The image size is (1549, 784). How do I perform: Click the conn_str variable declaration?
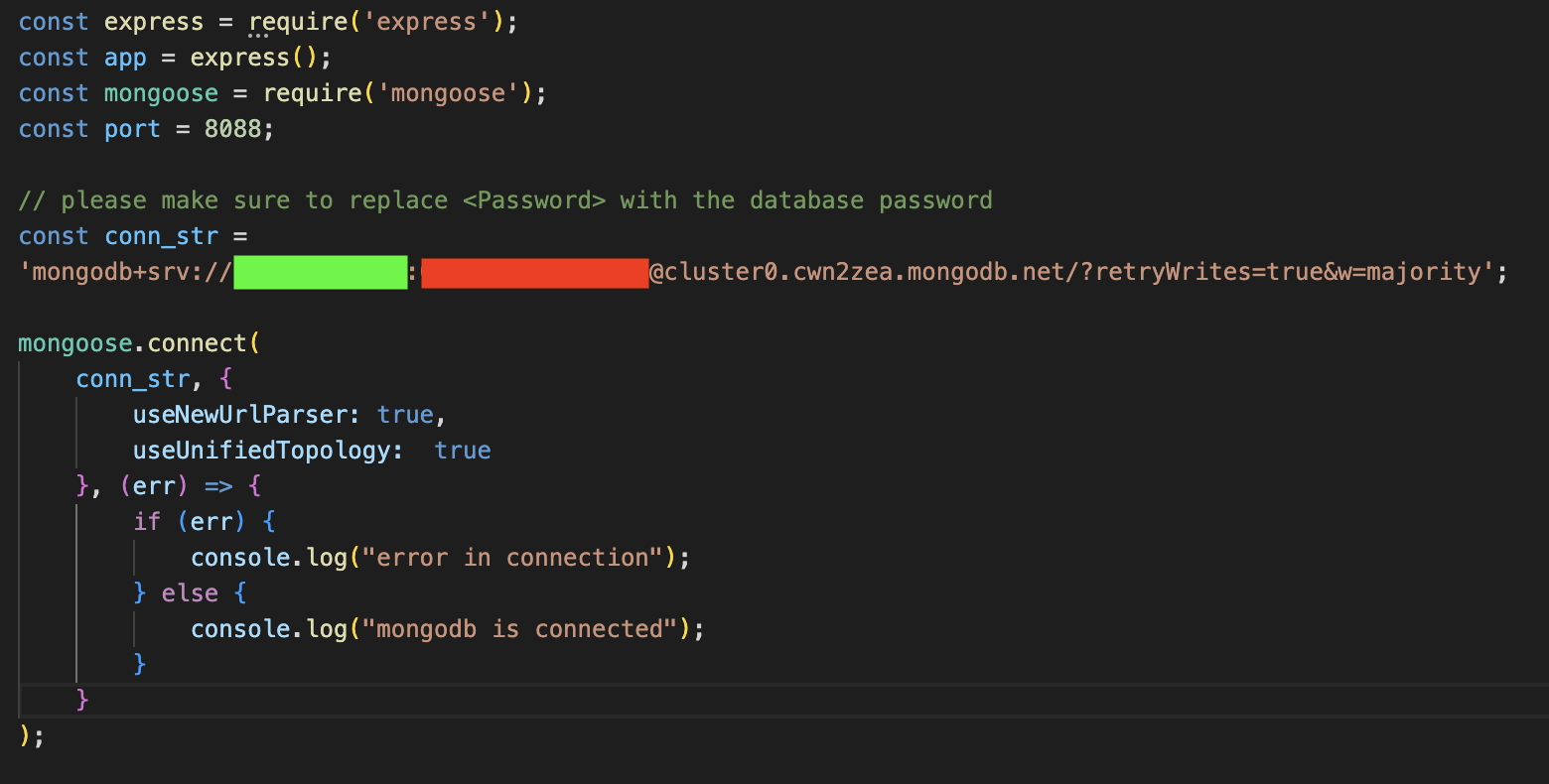(x=161, y=236)
